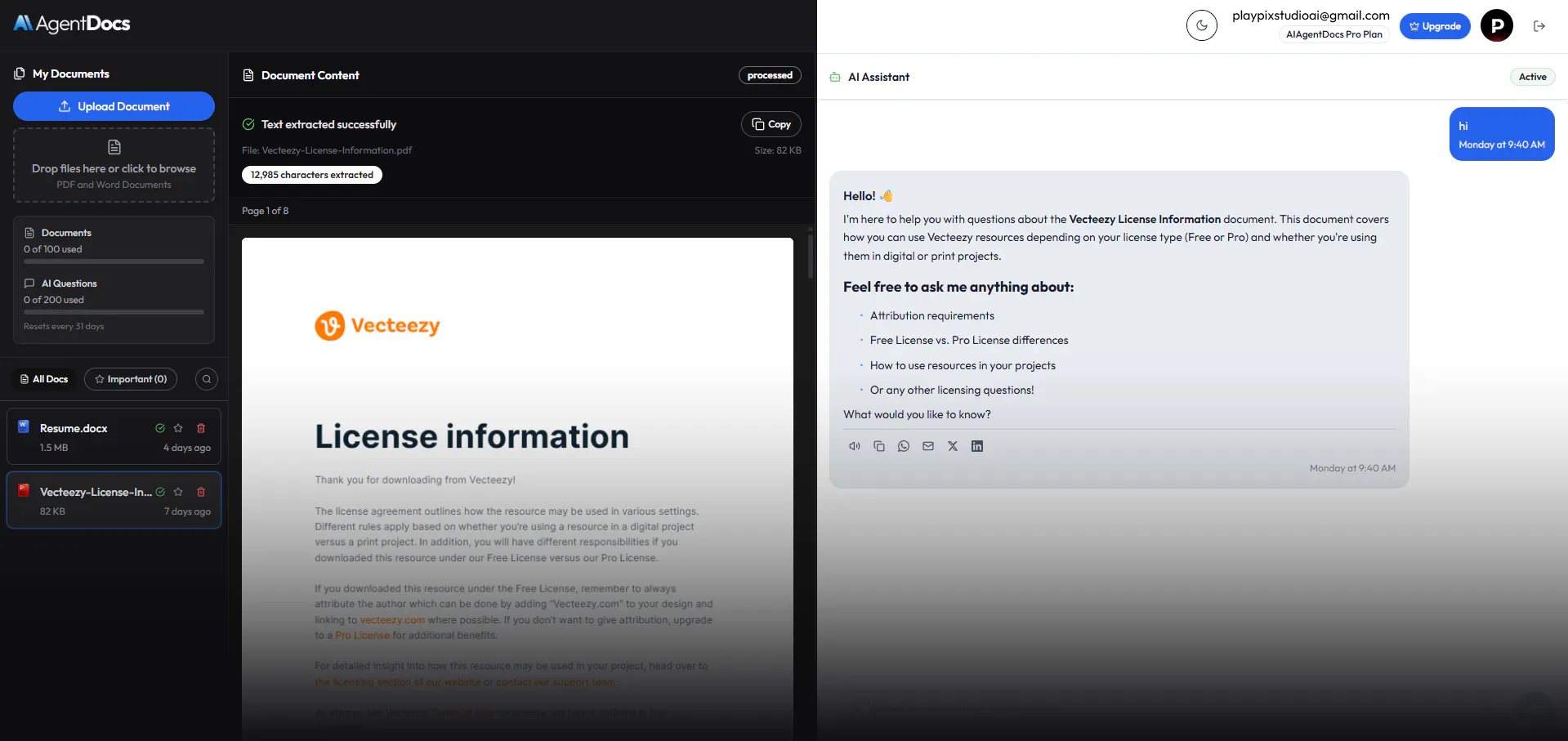Click the Vecteezy logo in the document
Viewport: 1568px width, 741px height.
(x=377, y=326)
